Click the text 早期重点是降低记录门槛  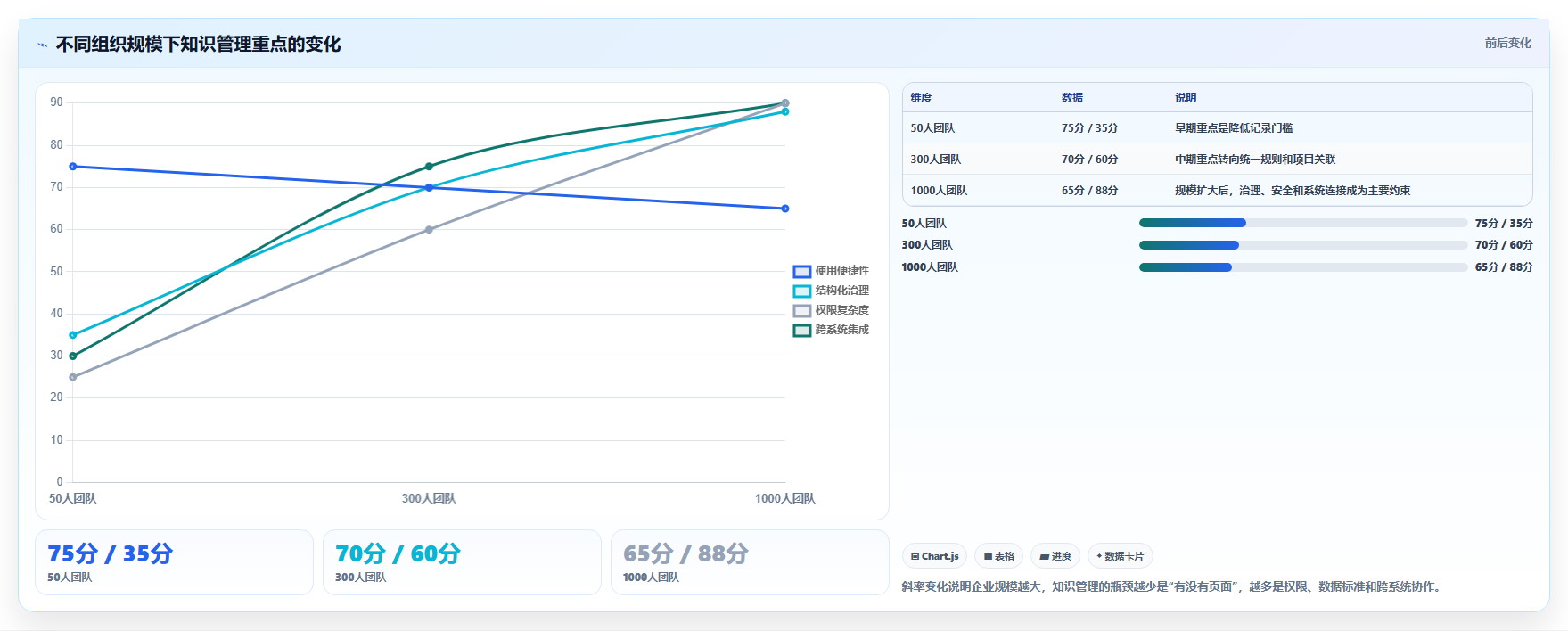(1233, 128)
